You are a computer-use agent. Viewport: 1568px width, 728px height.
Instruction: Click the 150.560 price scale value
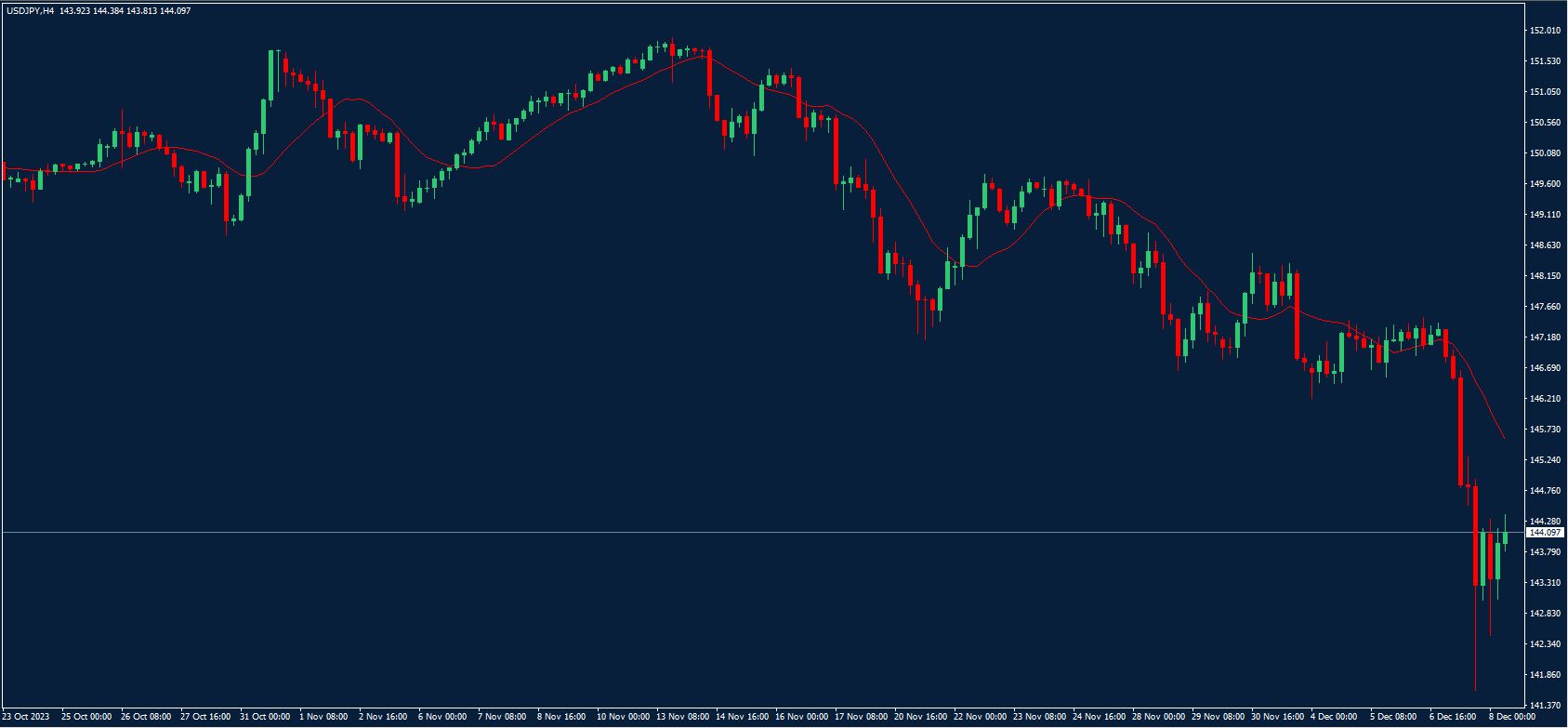1546,123
